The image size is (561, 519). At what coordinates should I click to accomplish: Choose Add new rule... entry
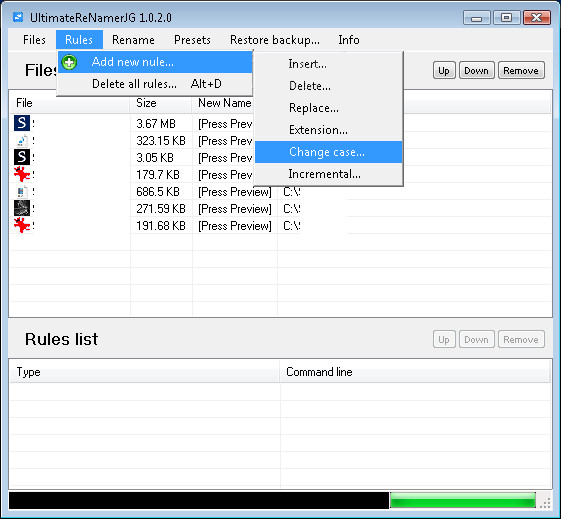[155, 62]
